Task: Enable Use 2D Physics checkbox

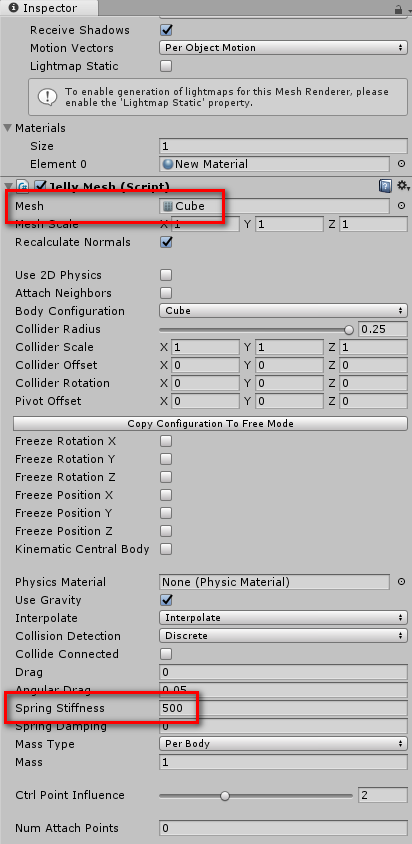Action: tap(166, 275)
